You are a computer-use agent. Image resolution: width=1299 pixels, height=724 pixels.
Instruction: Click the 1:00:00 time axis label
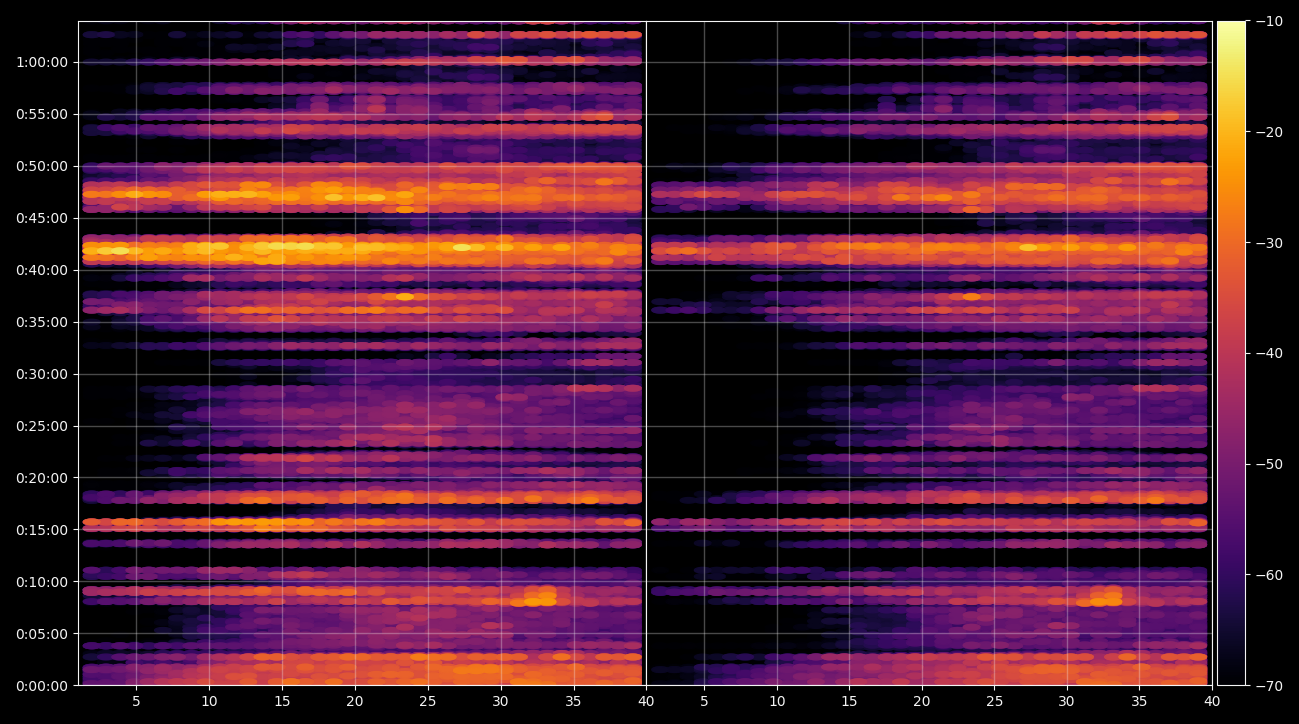pyautogui.click(x=42, y=62)
